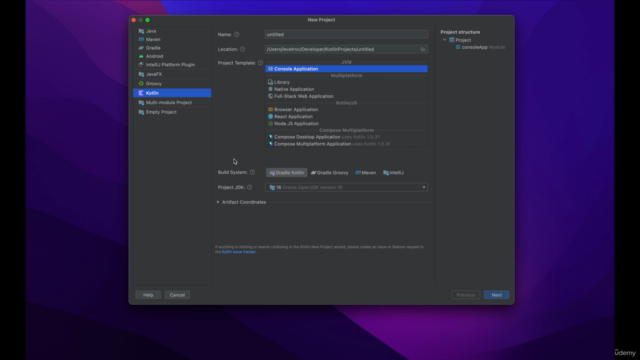This screenshot has height=360, width=640.
Task: Select the Native Application template text
Action: pyautogui.click(x=294, y=89)
